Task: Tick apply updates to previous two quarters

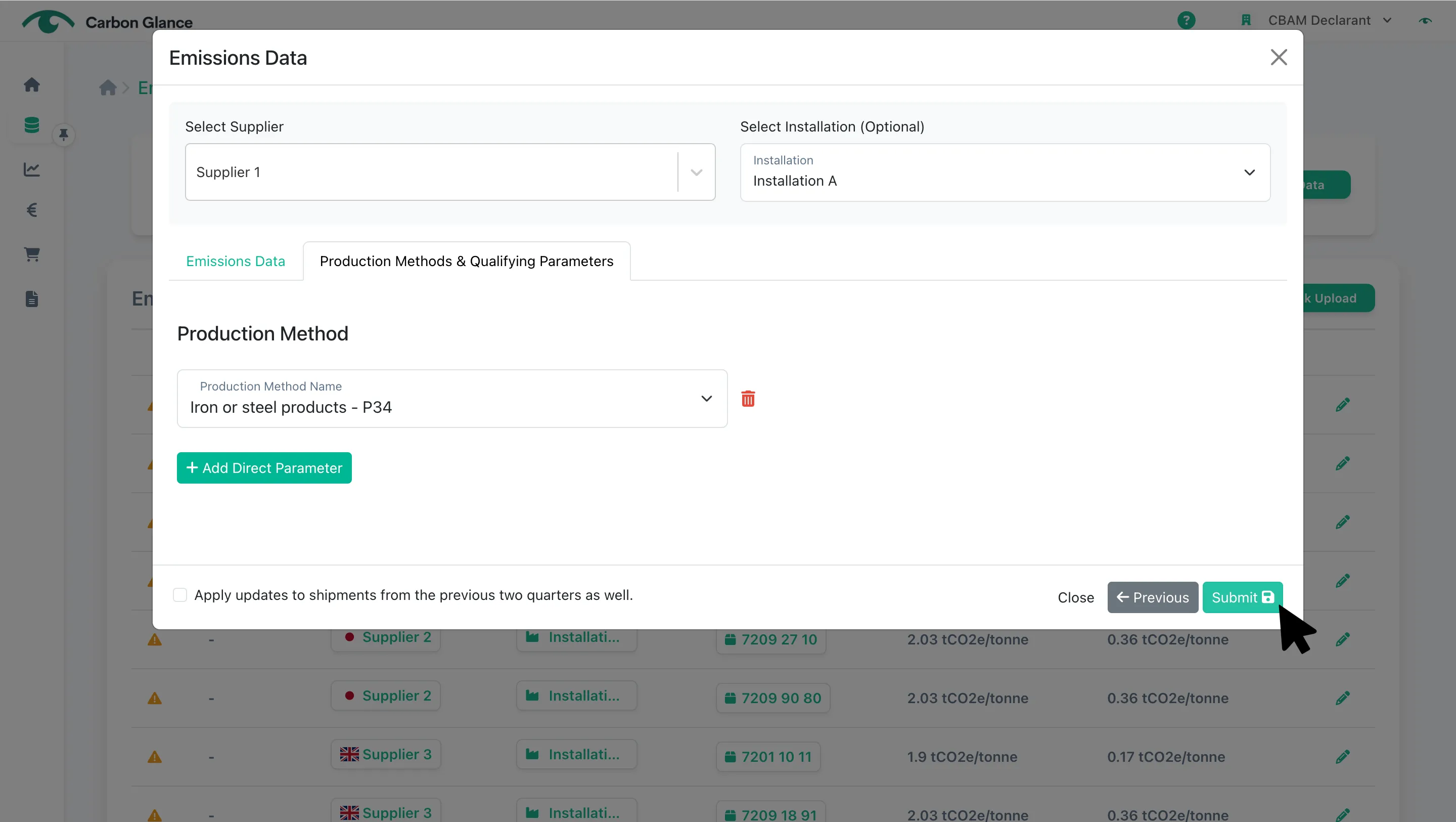Action: [x=180, y=595]
